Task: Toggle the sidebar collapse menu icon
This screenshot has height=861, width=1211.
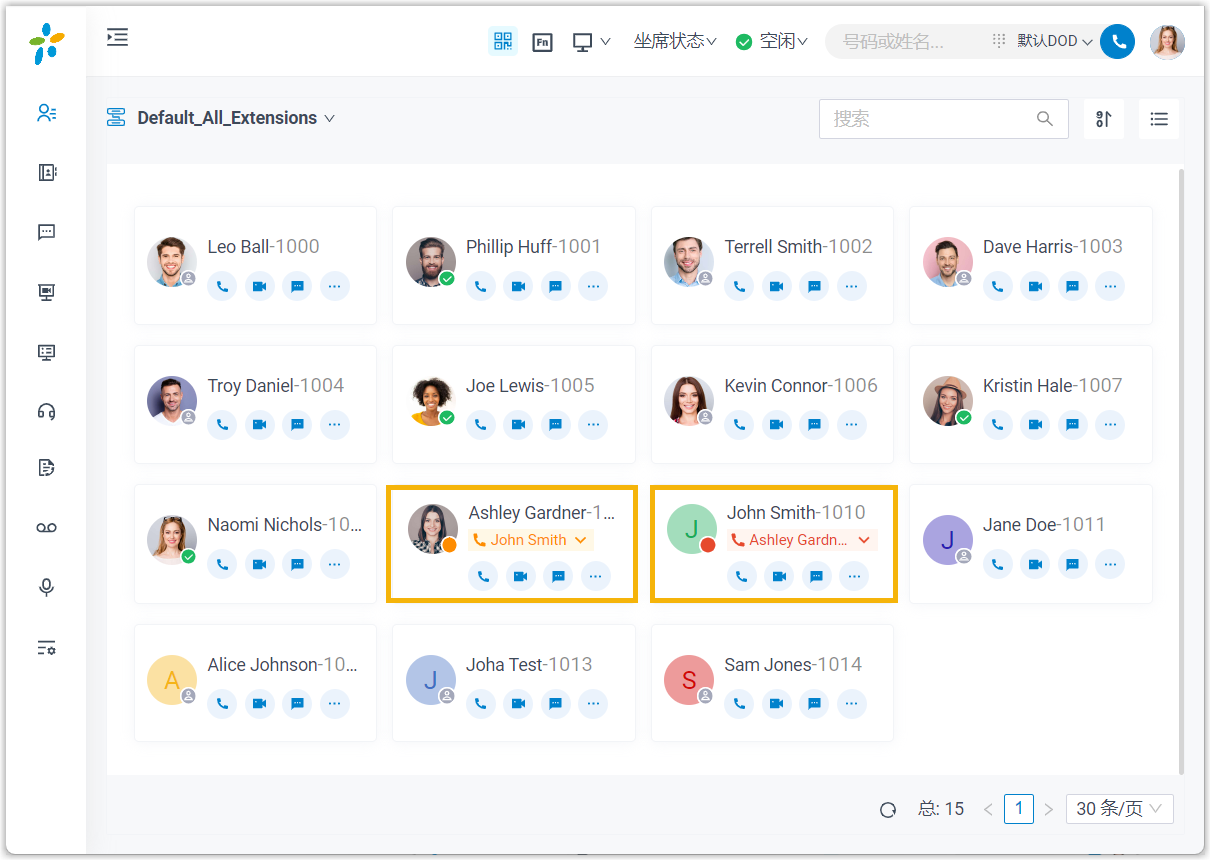Action: pyautogui.click(x=118, y=38)
